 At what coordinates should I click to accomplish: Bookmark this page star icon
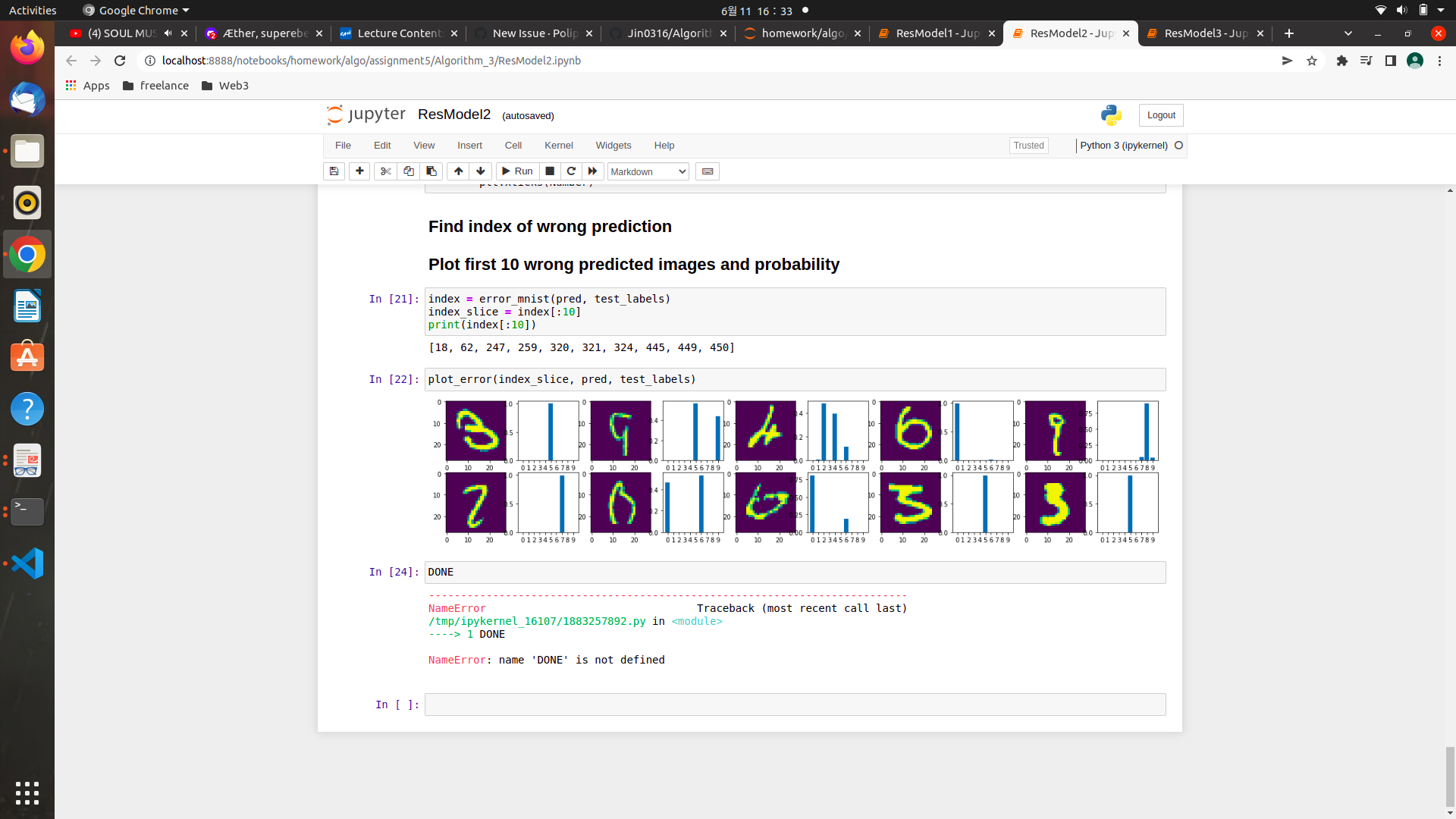[x=1312, y=61]
